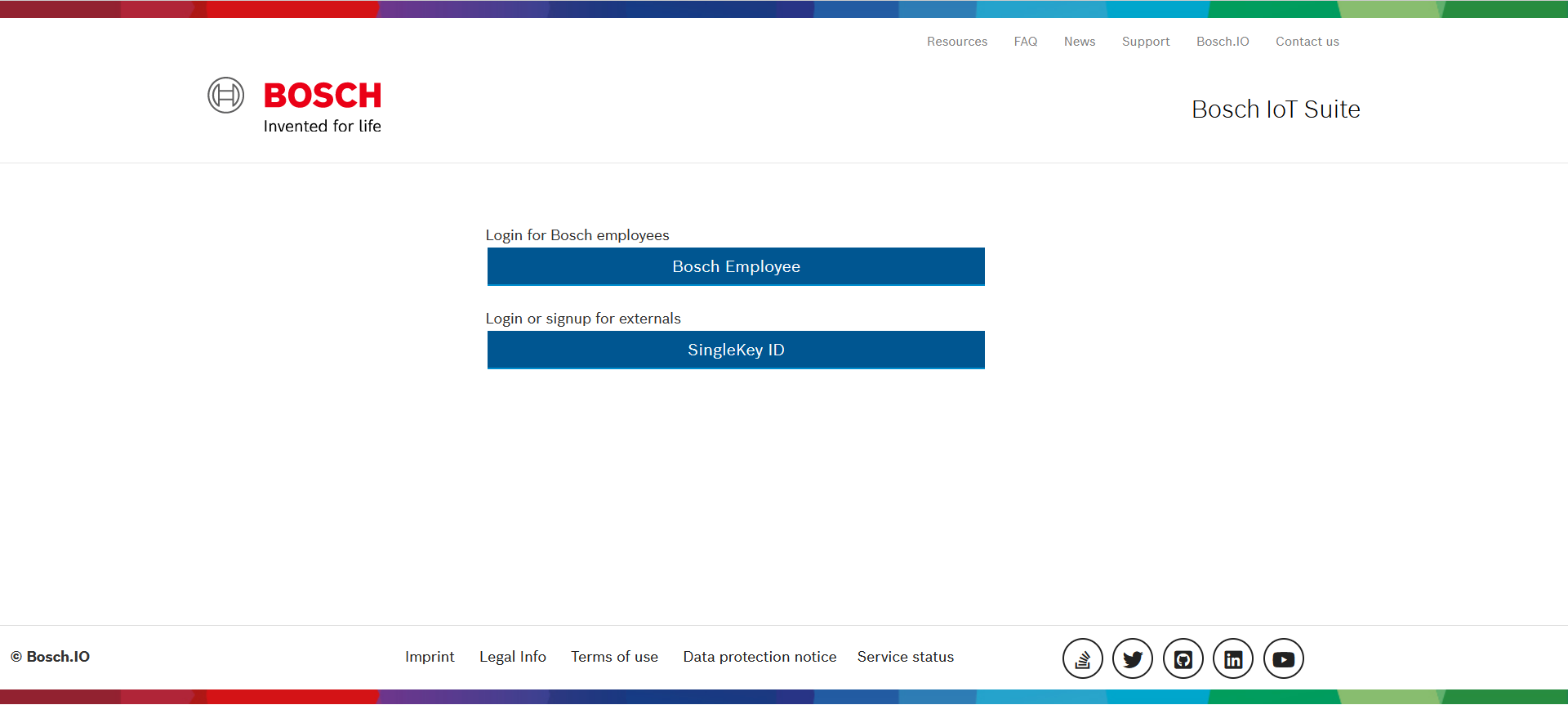Viewport: 1568px width, 705px height.
Task: Click the 'Invented for life' slogan
Action: point(322,126)
